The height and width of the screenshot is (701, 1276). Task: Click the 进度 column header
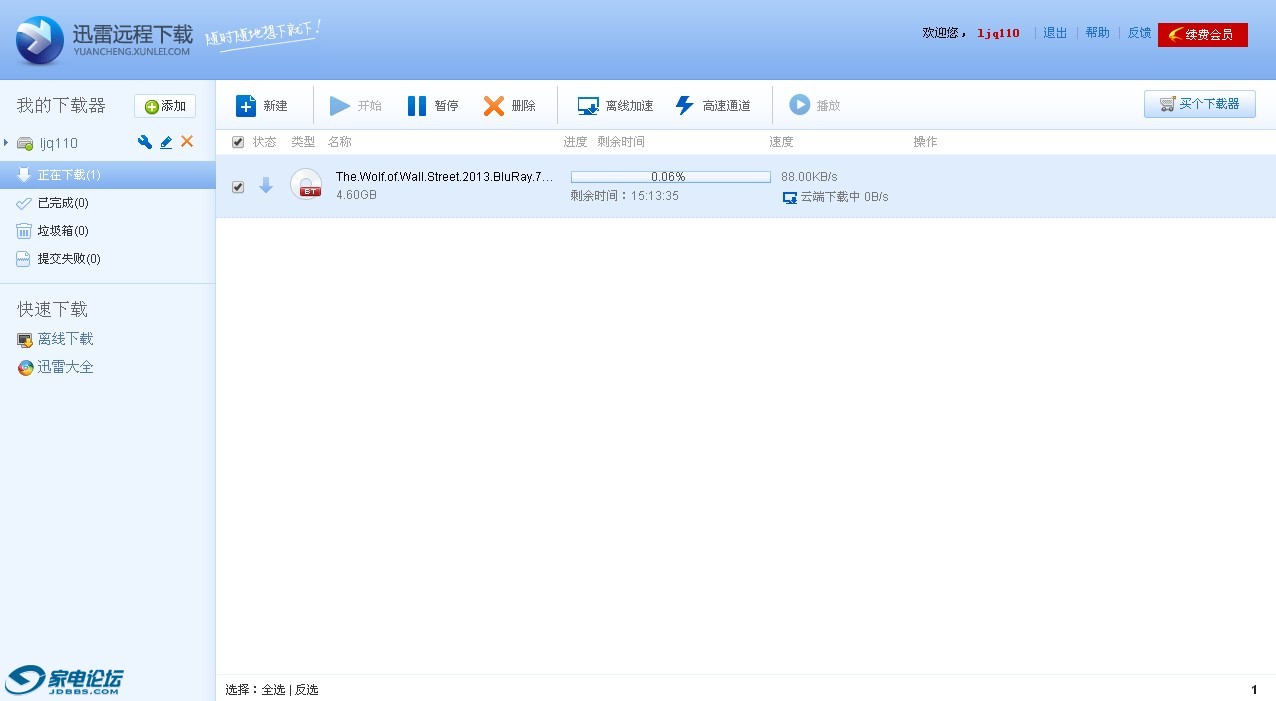(575, 142)
